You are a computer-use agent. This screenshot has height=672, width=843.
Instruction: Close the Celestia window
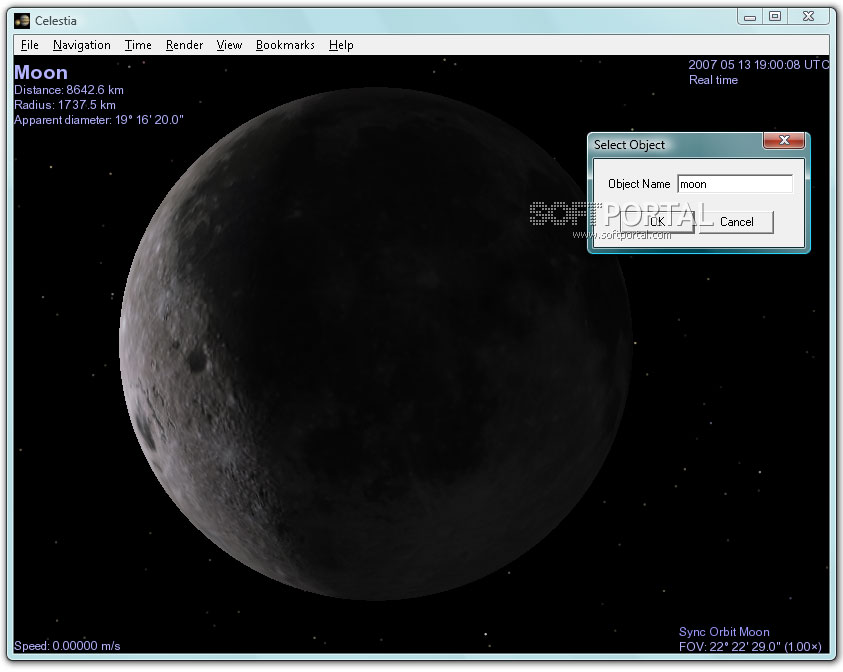coord(809,17)
